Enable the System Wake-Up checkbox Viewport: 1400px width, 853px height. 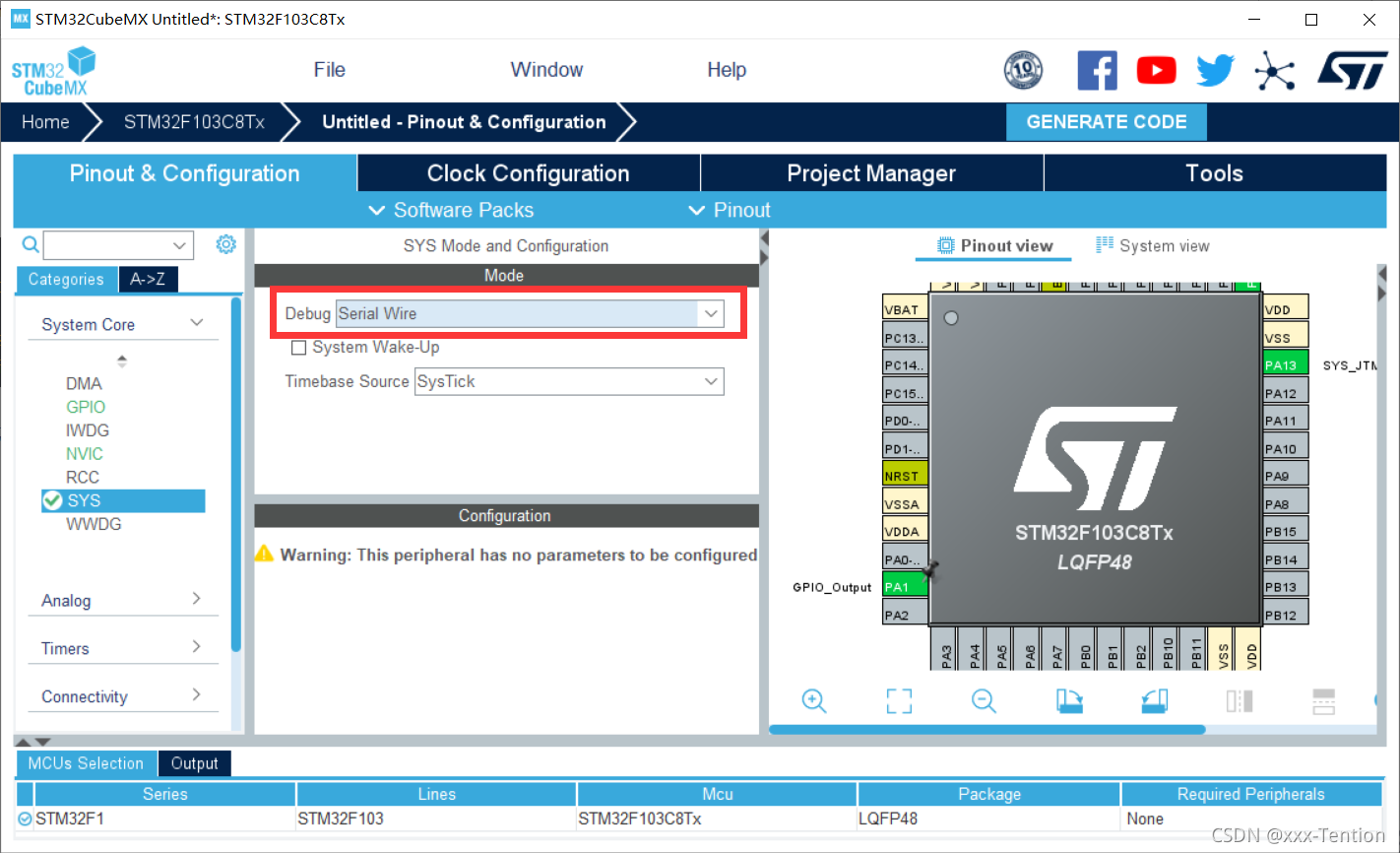[x=299, y=348]
